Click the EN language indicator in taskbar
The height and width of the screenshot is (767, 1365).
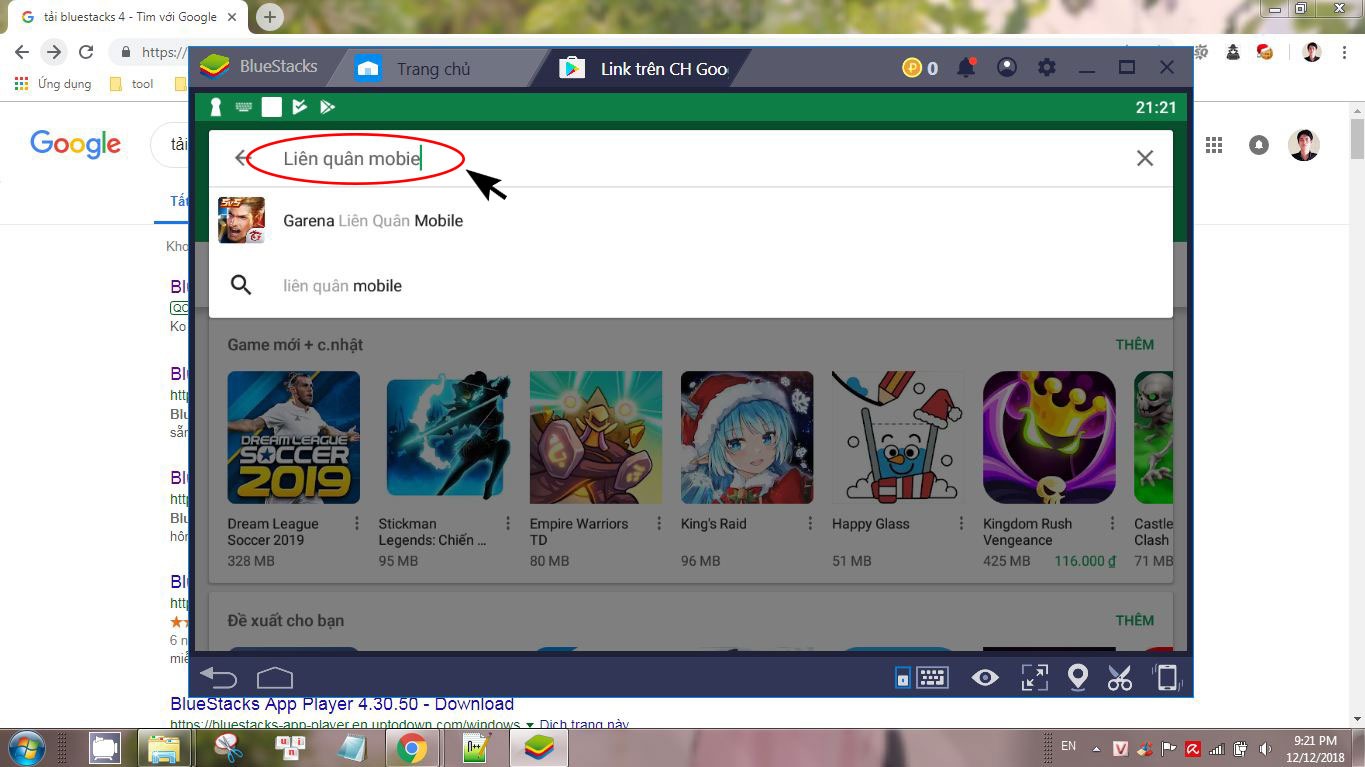tap(1069, 746)
